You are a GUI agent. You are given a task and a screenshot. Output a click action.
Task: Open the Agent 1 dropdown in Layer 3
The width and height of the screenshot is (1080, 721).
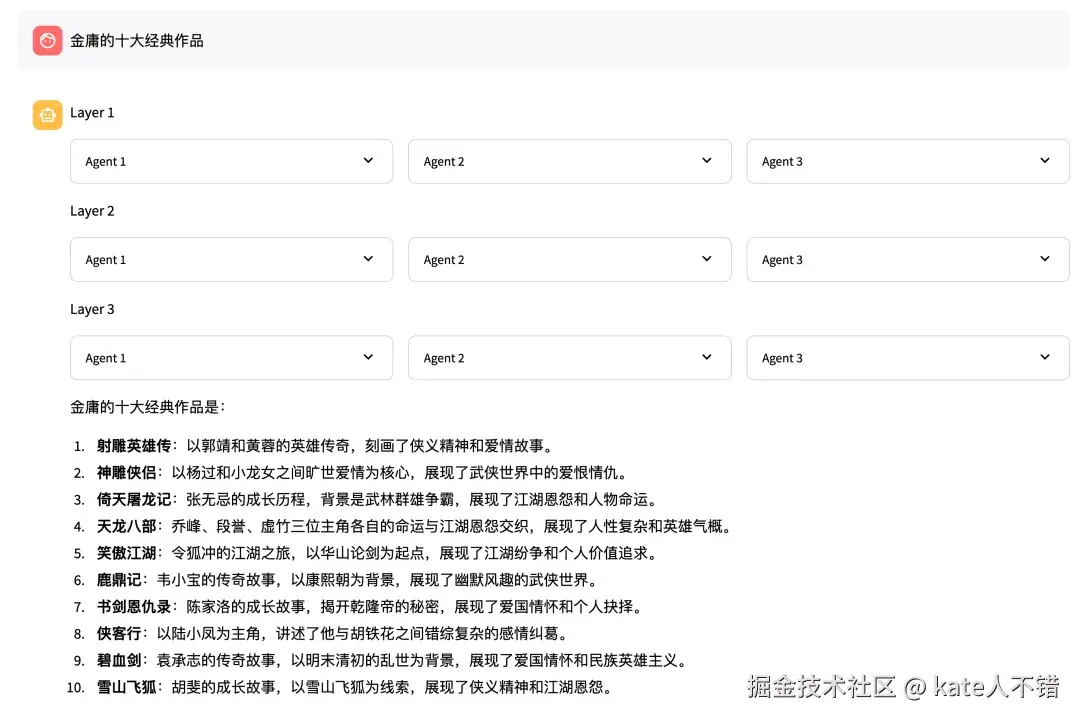tap(231, 357)
